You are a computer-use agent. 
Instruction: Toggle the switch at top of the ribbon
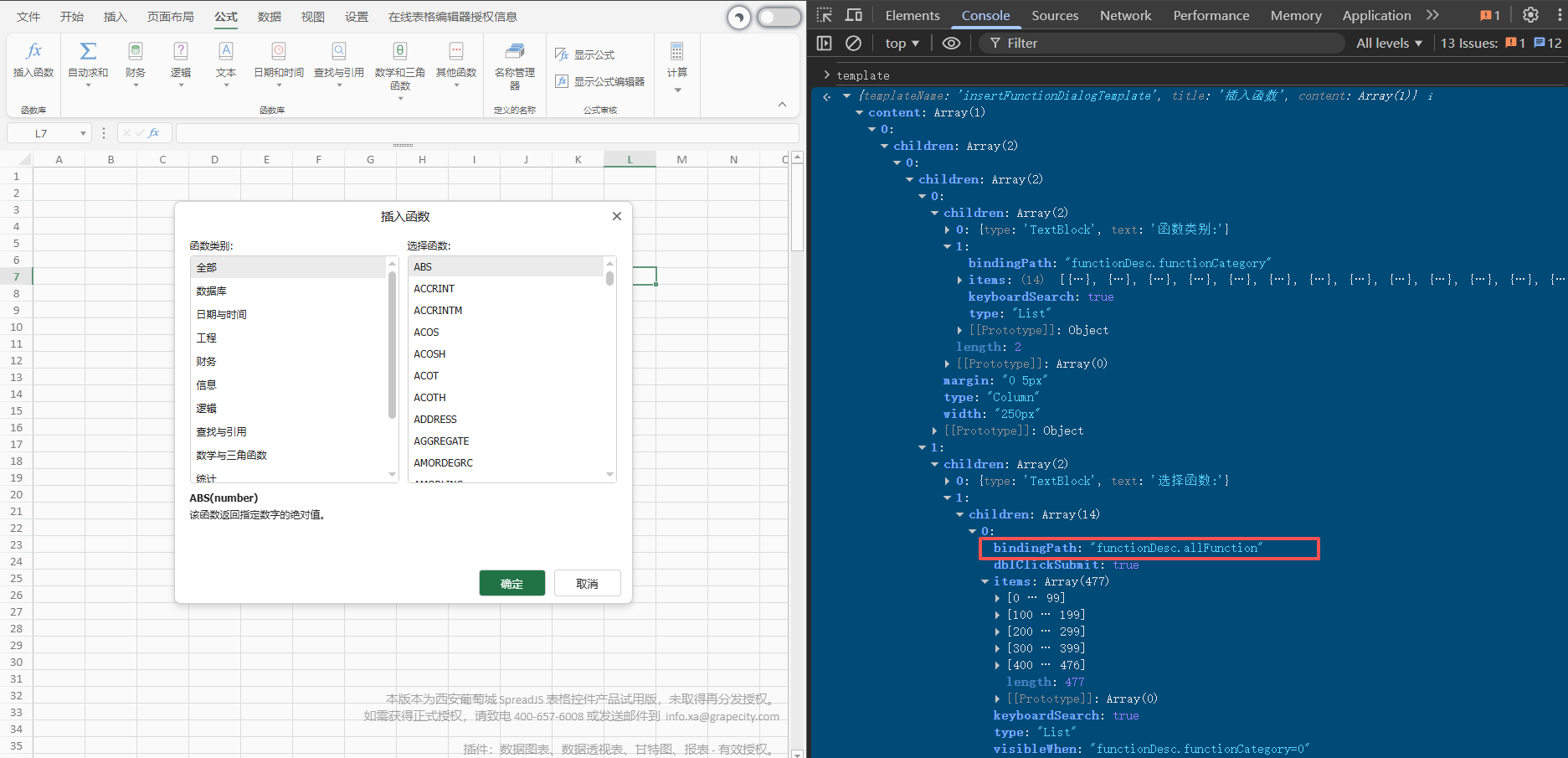point(778,17)
